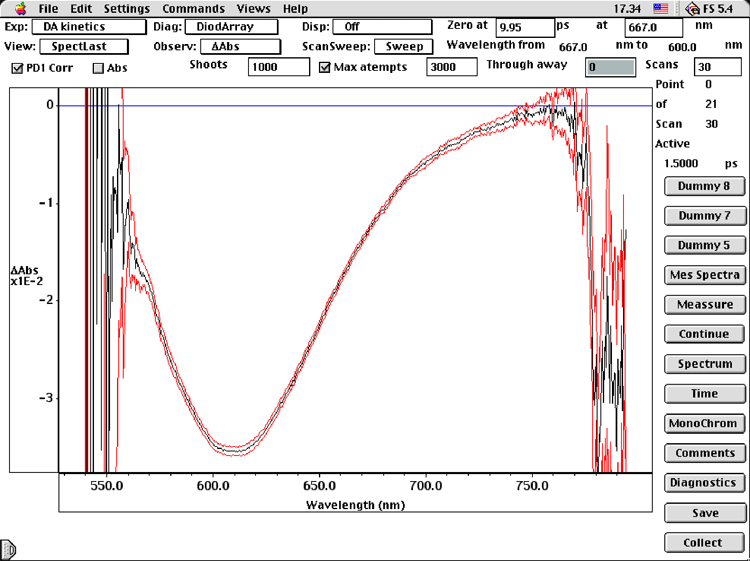Click the Zero at 9.95 ps field
This screenshot has height=561, width=750.
pos(525,27)
